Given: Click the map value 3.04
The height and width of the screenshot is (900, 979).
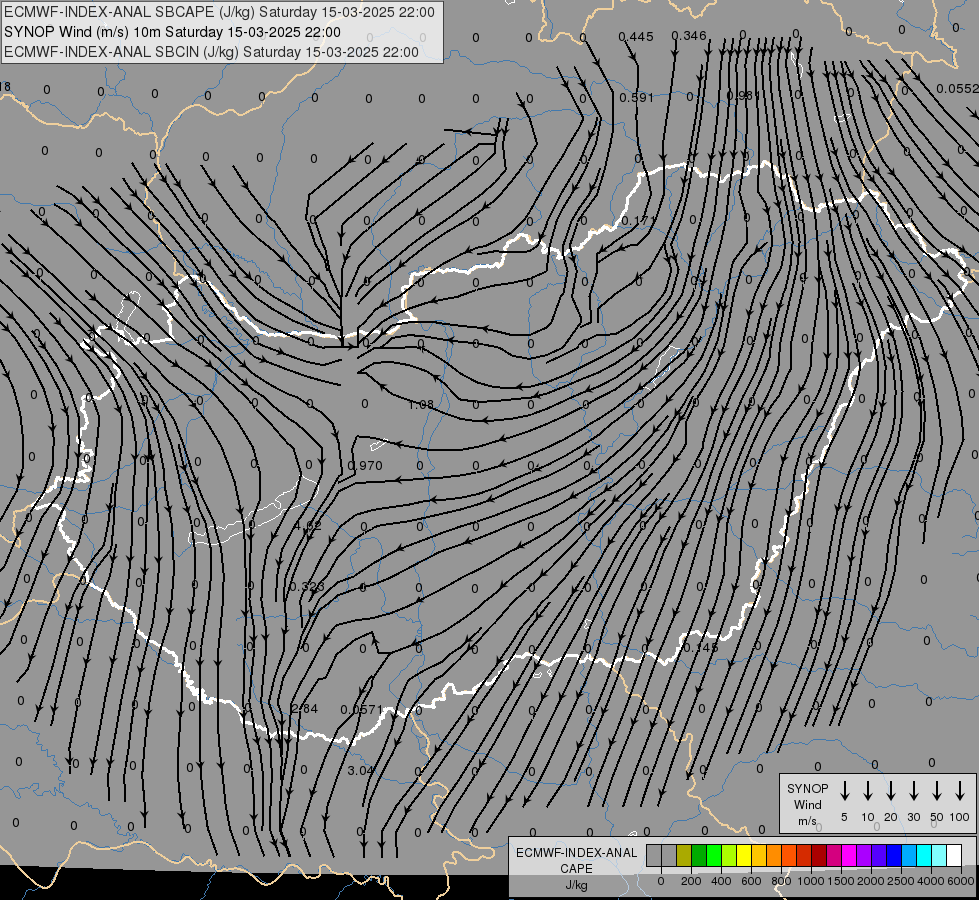Looking at the screenshot, I should click(361, 770).
